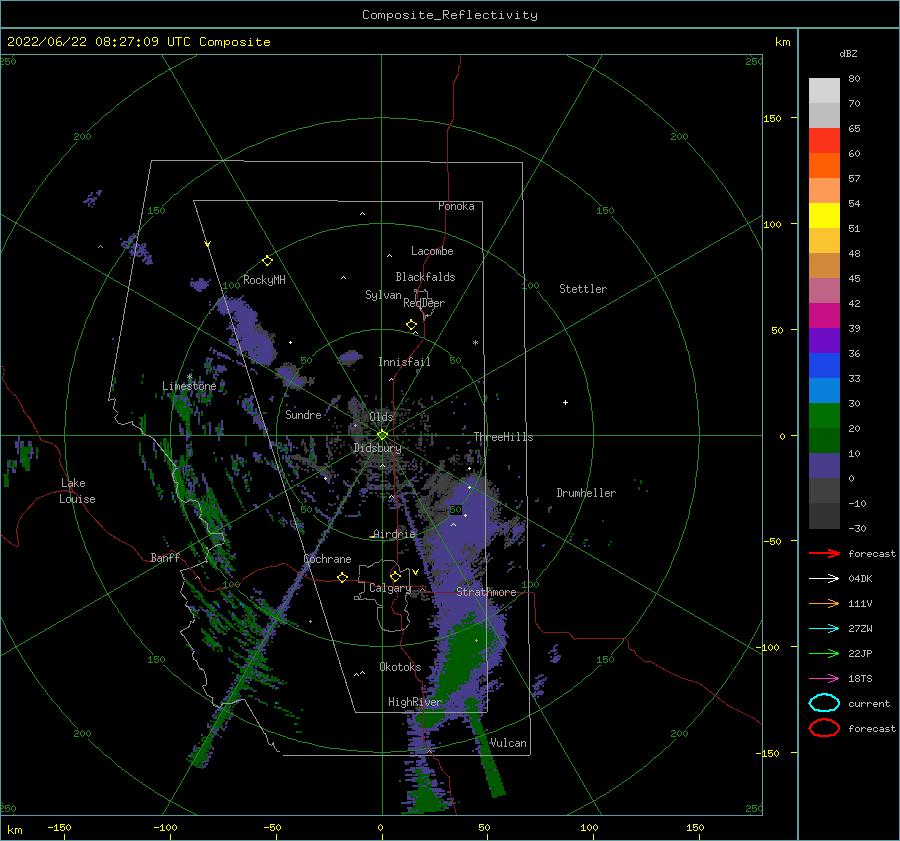The height and width of the screenshot is (841, 900).
Task: Click the Drumheller label
Action: [586, 493]
